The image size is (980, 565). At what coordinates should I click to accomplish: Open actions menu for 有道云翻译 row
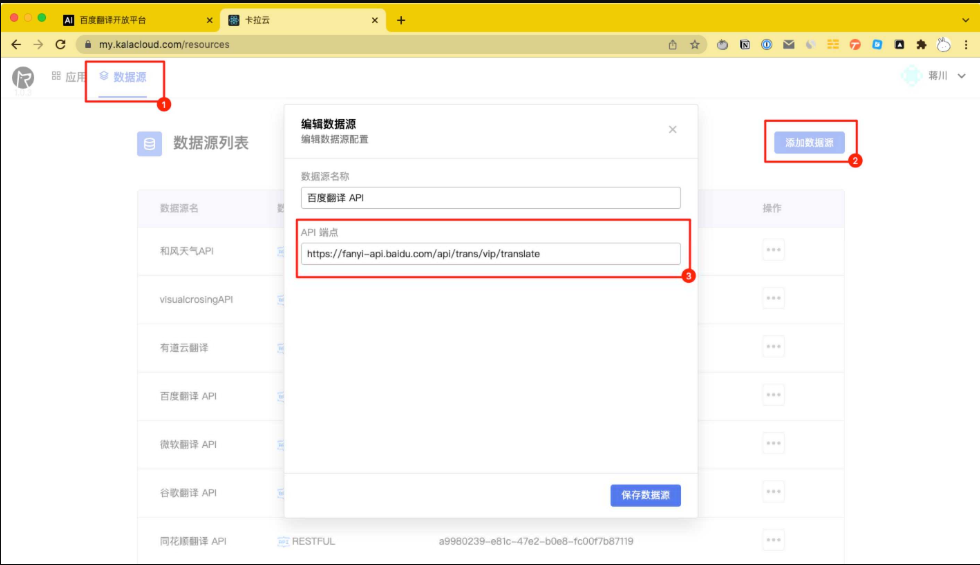coord(773,346)
